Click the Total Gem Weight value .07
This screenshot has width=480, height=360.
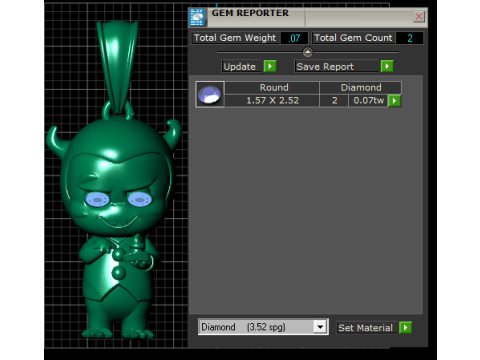point(294,38)
